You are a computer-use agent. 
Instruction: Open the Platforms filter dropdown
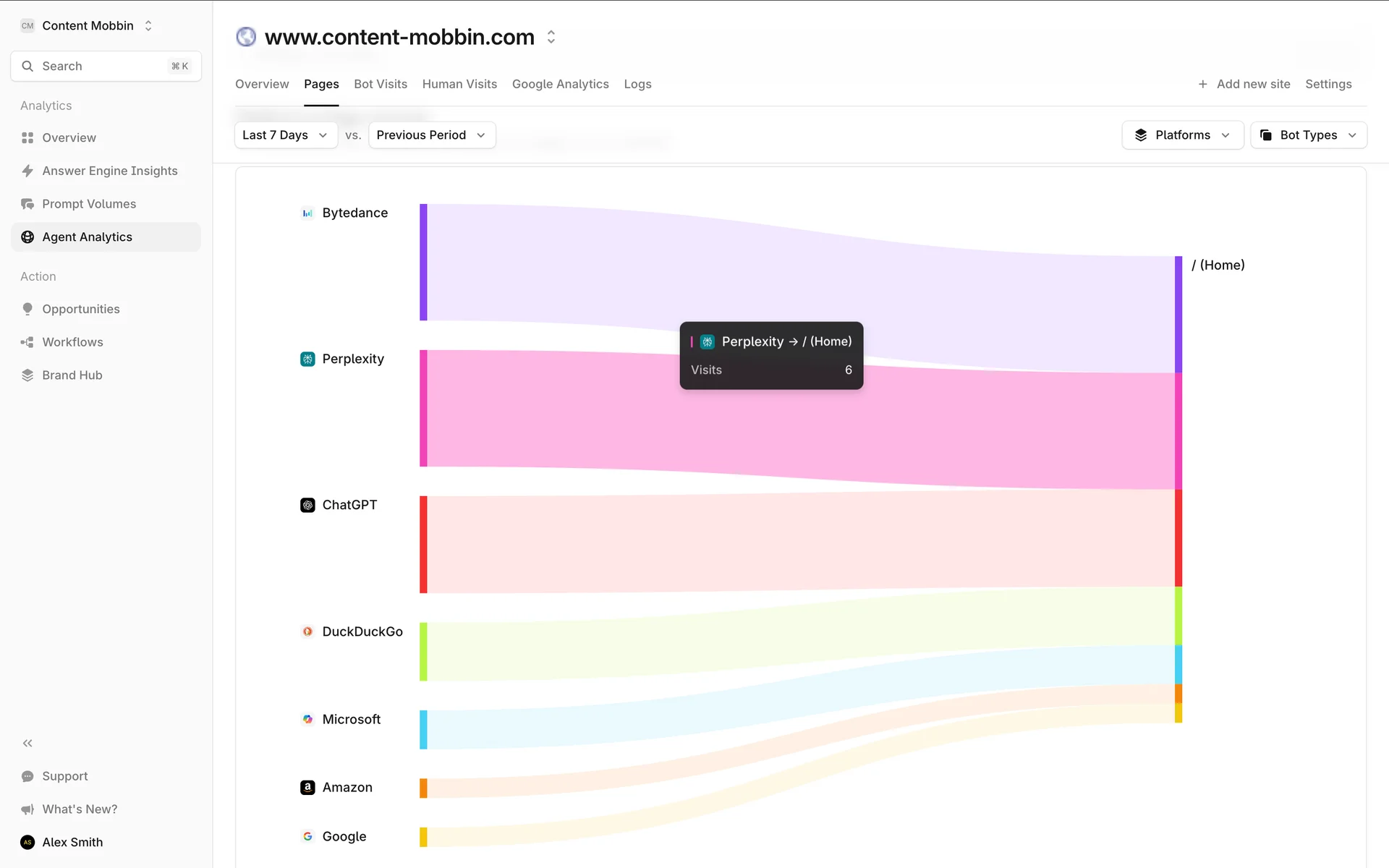click(1182, 135)
